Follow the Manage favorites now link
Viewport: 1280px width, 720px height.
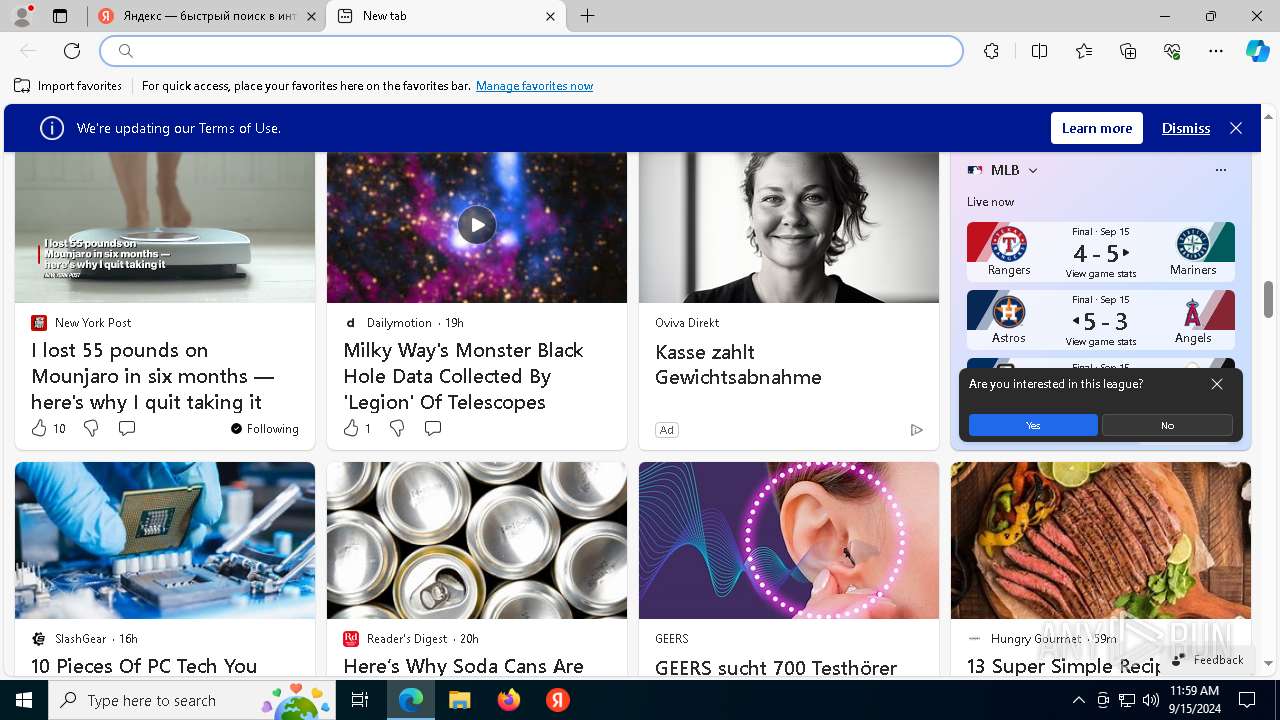[534, 86]
